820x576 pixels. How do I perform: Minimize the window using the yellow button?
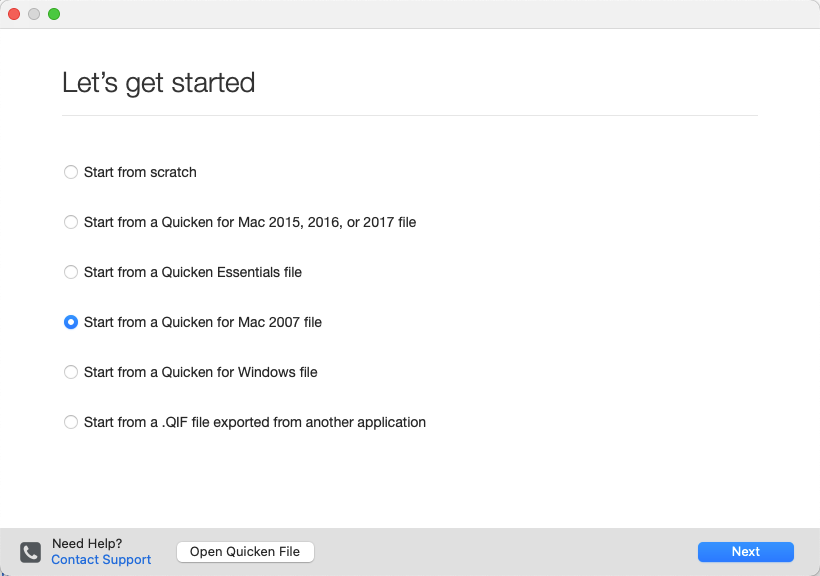click(32, 14)
